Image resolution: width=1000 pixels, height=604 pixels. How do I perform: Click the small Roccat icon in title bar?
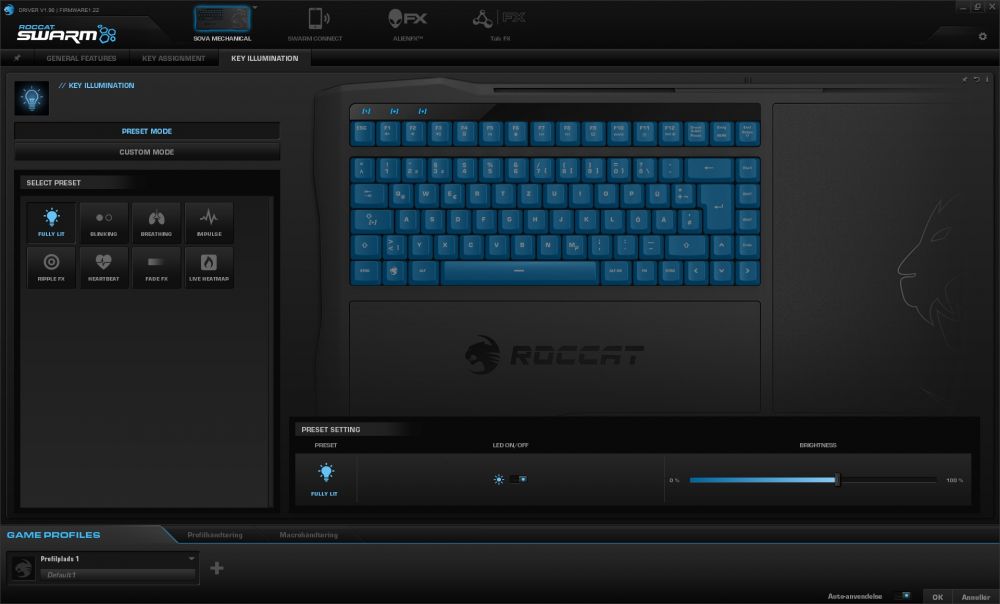[x=9, y=10]
